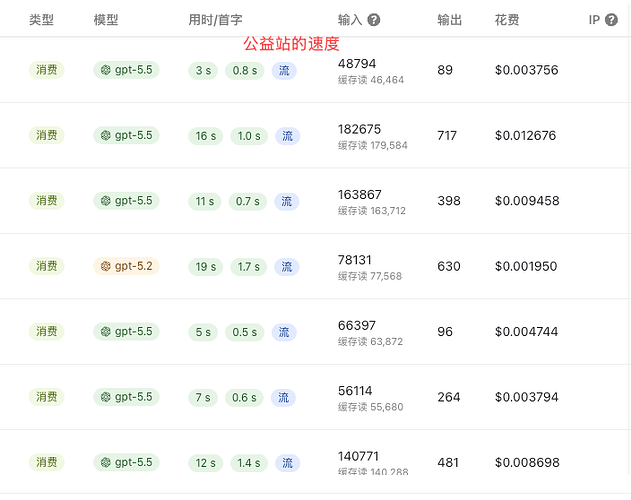The image size is (631, 500).
Task: Click the input value 48794
Action: pyautogui.click(x=357, y=64)
